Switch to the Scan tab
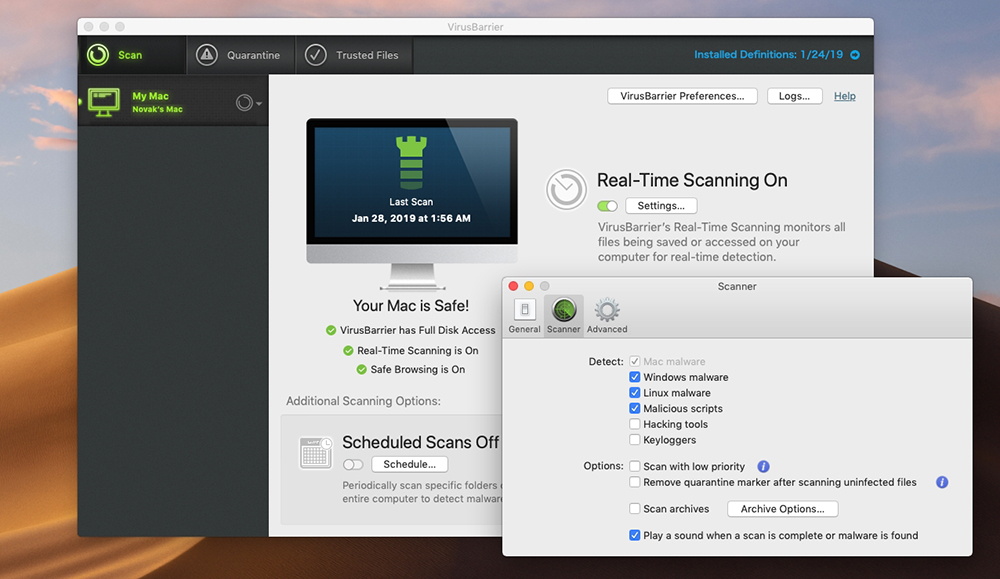This screenshot has height=579, width=1000. [133, 55]
